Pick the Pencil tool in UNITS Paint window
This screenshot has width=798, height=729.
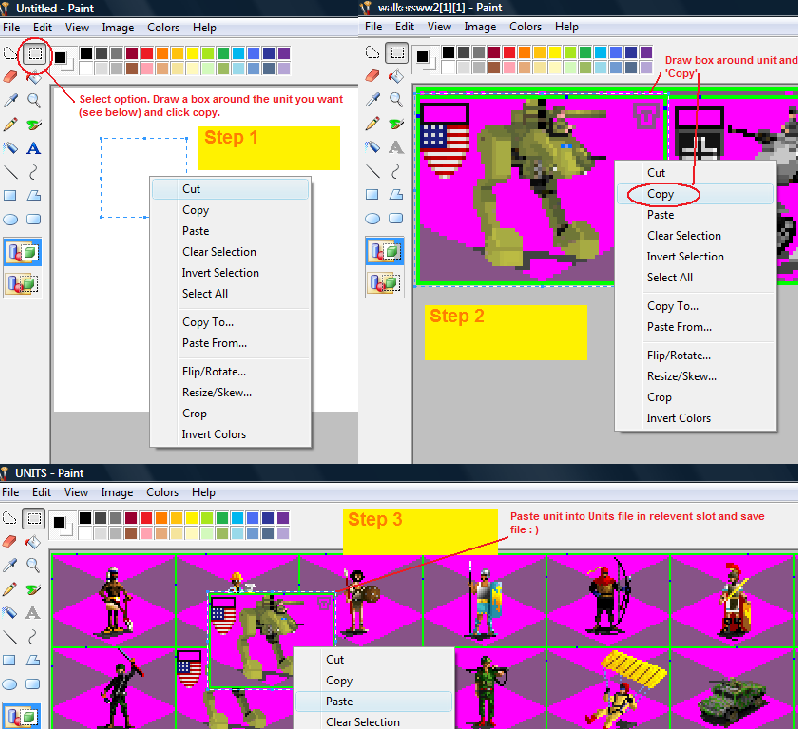click(x=11, y=589)
